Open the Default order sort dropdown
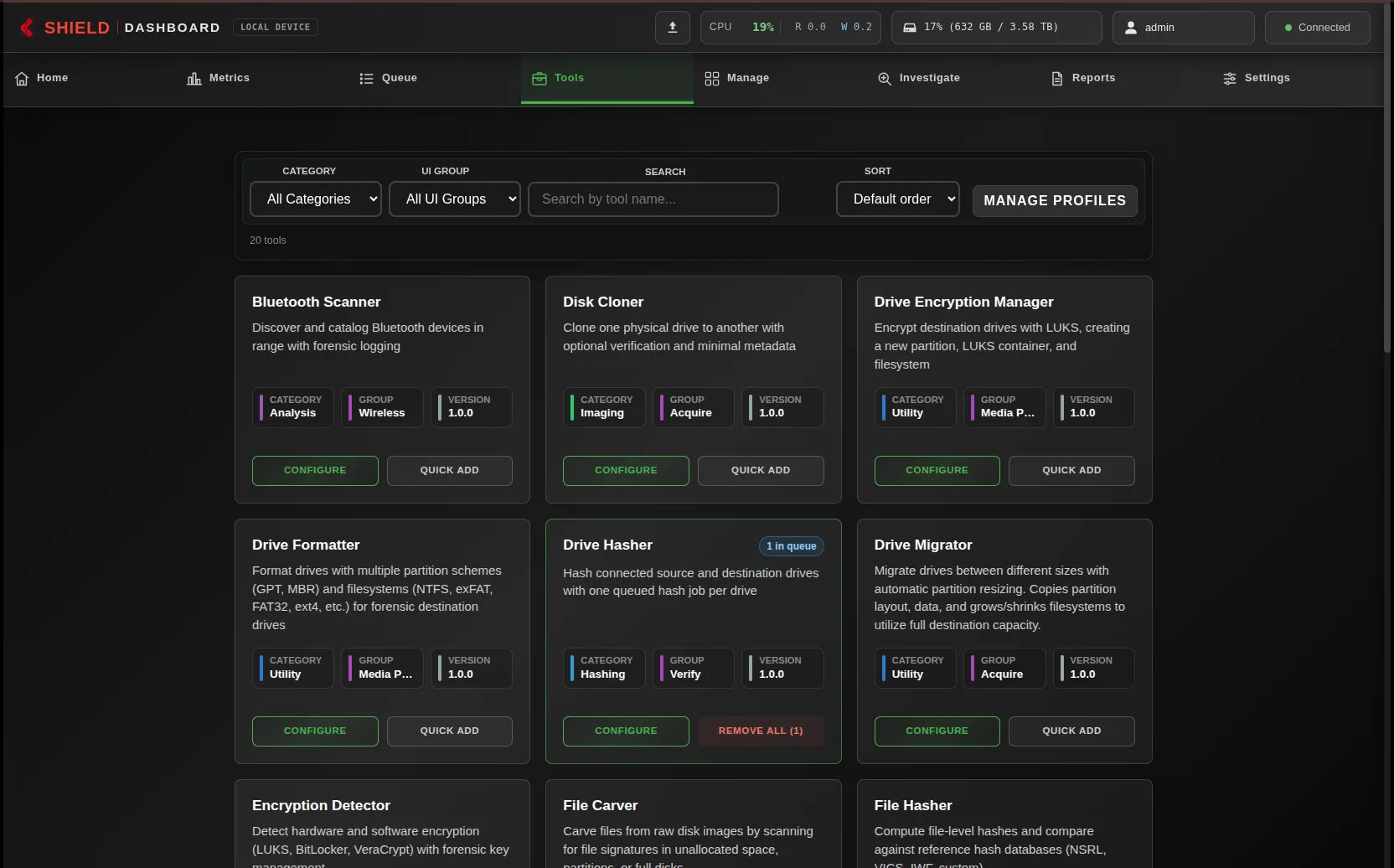 (x=898, y=199)
